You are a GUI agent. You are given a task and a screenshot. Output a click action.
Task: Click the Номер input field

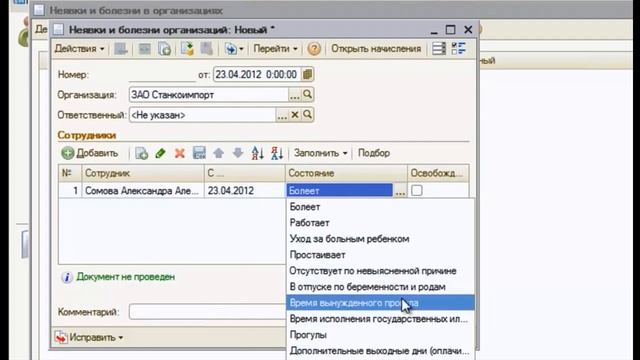(162, 75)
